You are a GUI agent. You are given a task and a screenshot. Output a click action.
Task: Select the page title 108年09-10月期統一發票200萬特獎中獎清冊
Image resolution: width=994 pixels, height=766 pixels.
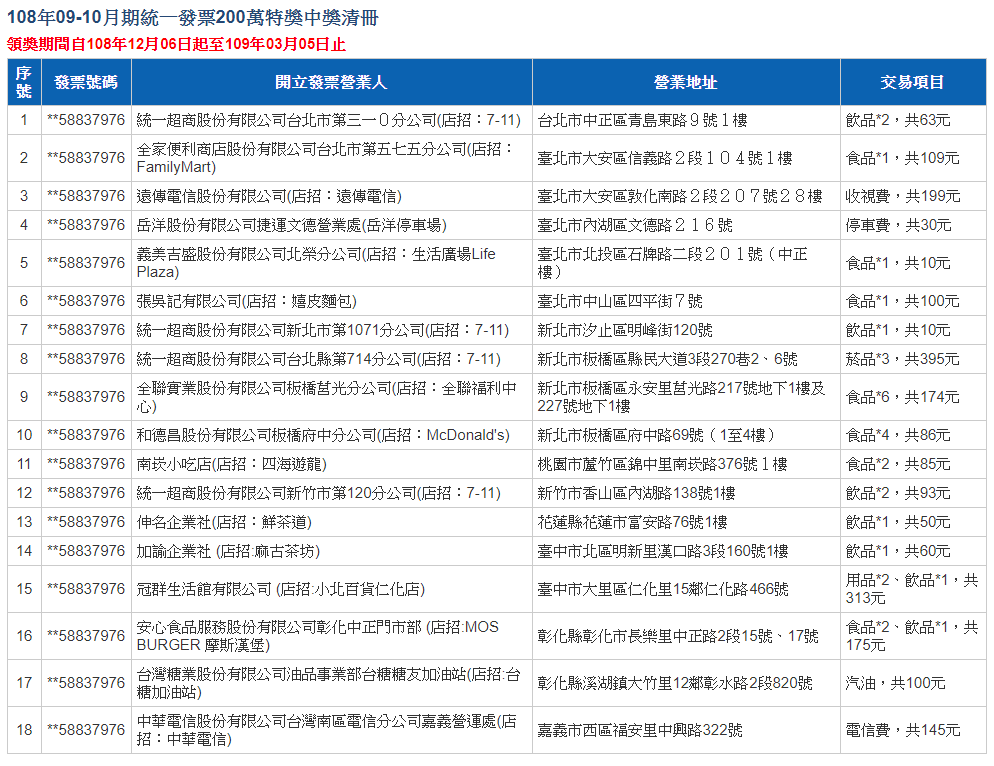(x=193, y=17)
